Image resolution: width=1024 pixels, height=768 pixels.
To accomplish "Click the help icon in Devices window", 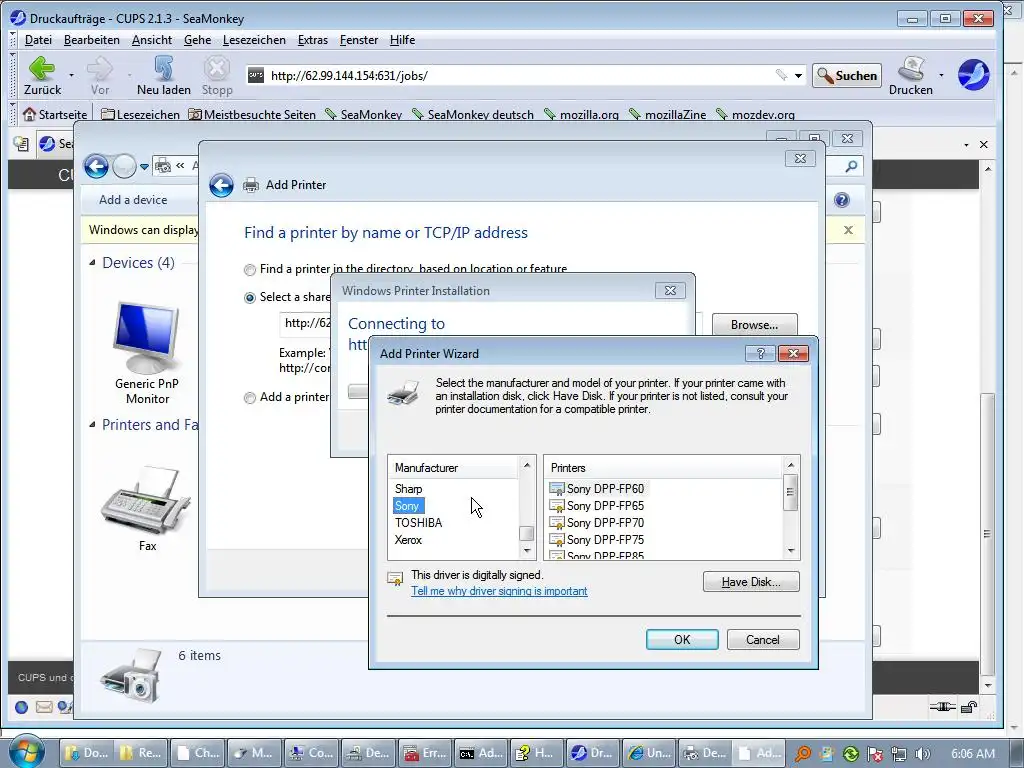I will (842, 200).
